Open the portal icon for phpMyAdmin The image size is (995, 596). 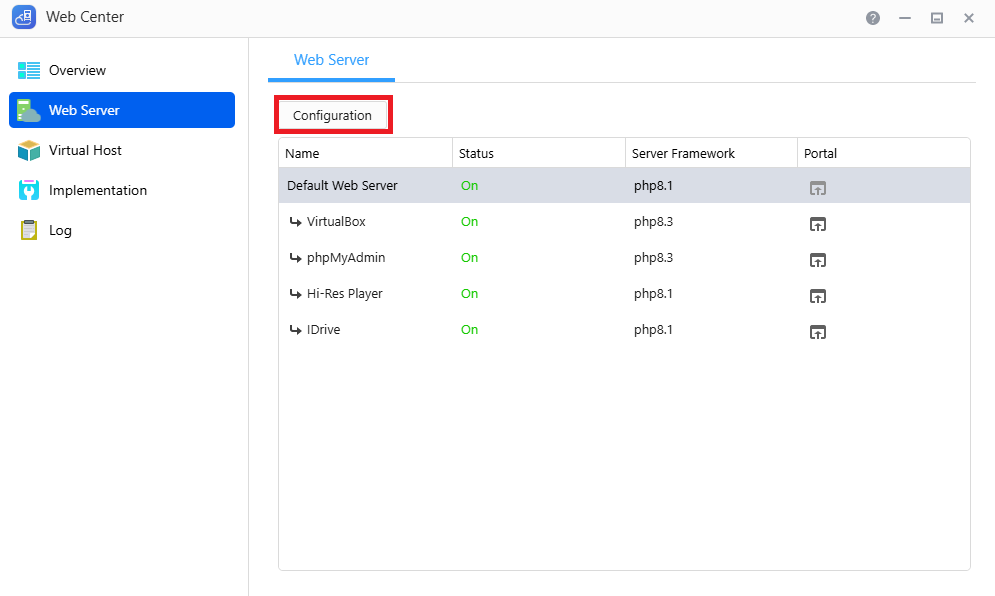817,260
